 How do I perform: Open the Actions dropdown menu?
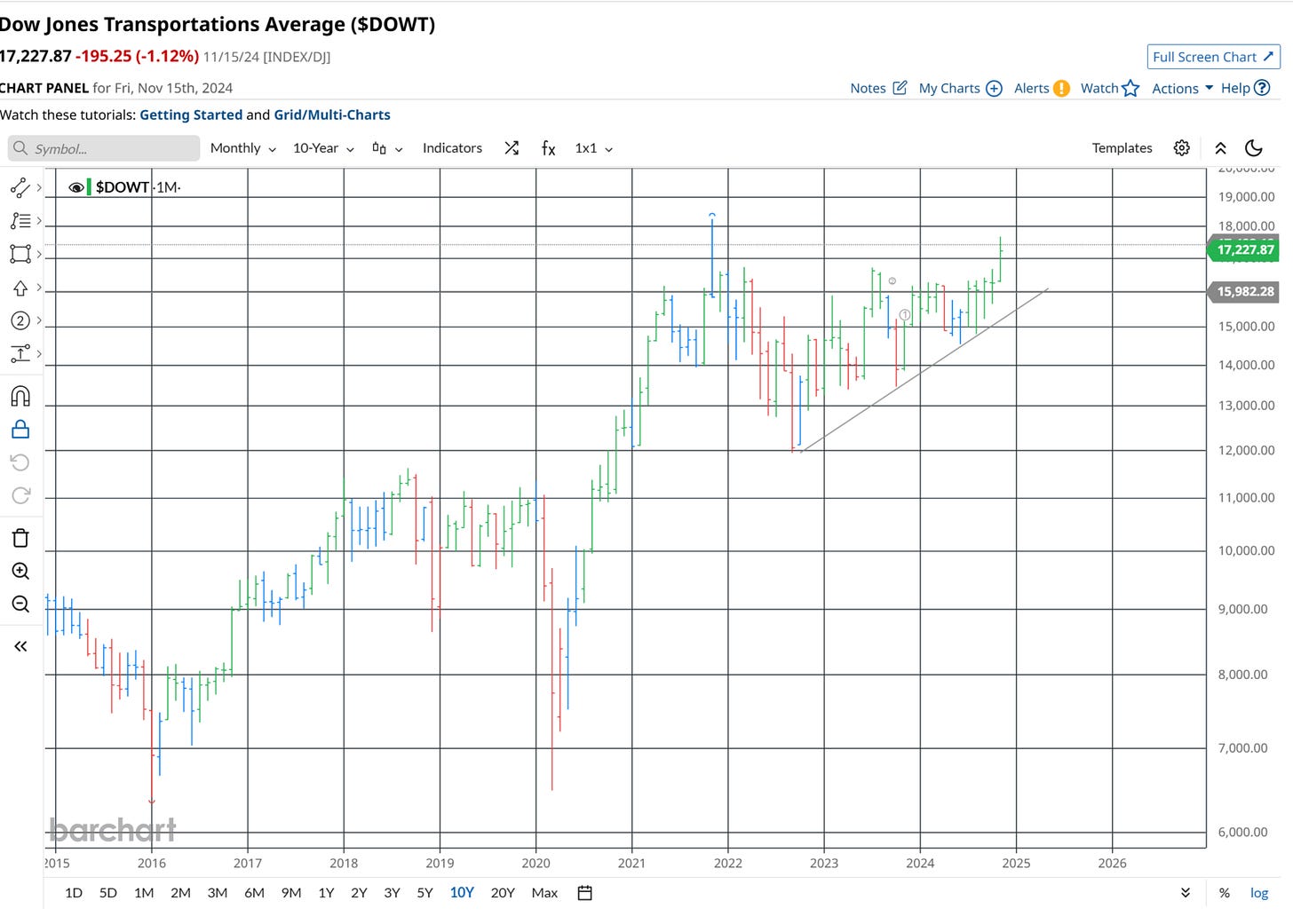[1182, 88]
